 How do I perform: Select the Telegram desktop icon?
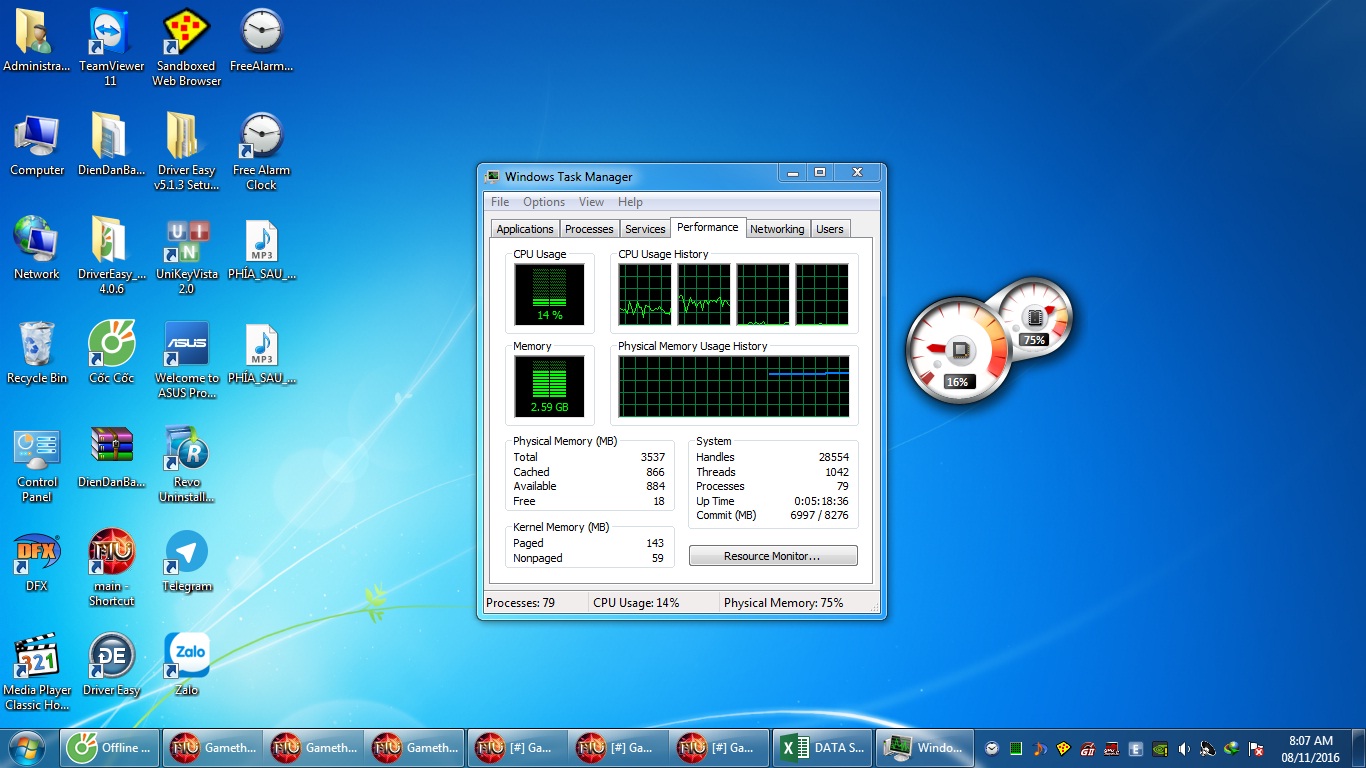(x=186, y=553)
